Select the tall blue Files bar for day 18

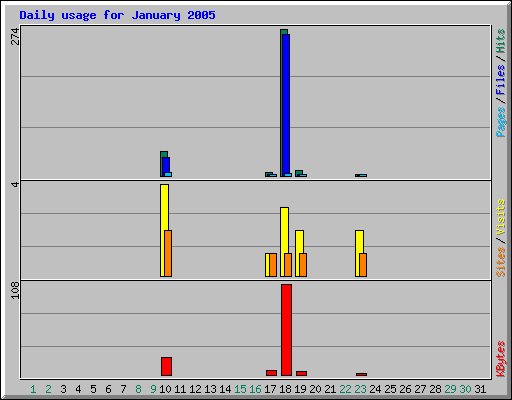pyautogui.click(x=286, y=105)
